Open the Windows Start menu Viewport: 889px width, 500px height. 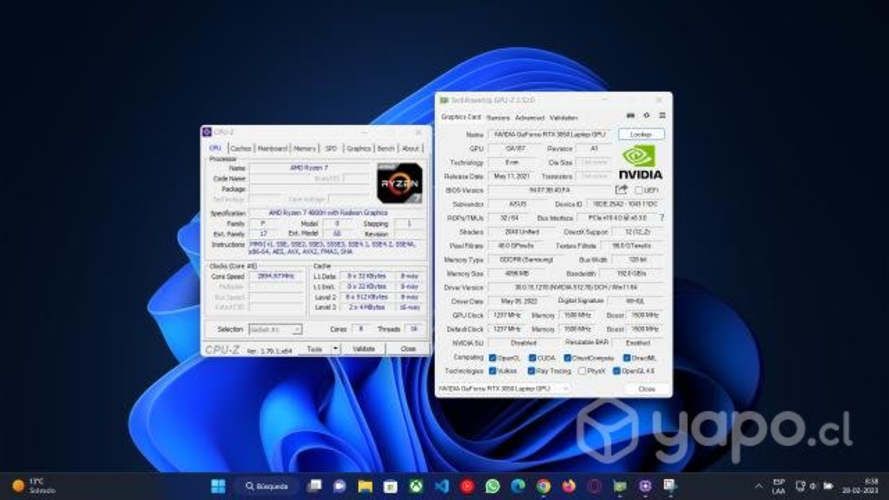click(x=218, y=486)
